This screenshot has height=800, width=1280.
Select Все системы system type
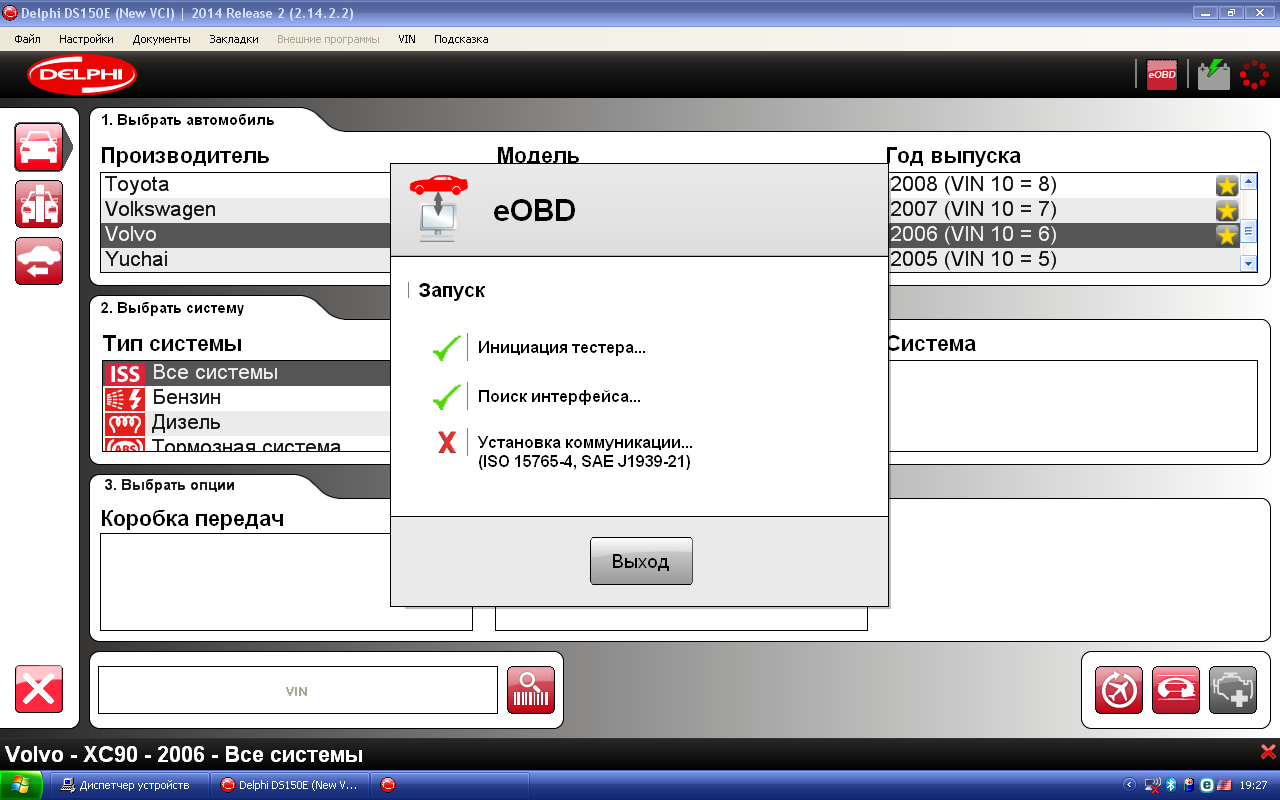(x=246, y=373)
